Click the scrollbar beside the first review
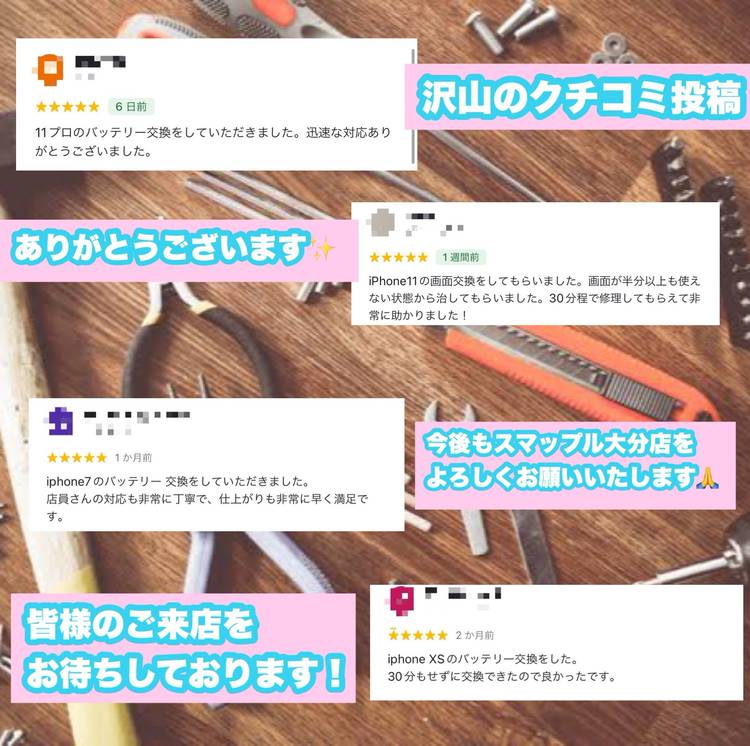The image size is (750, 746). click(414, 104)
